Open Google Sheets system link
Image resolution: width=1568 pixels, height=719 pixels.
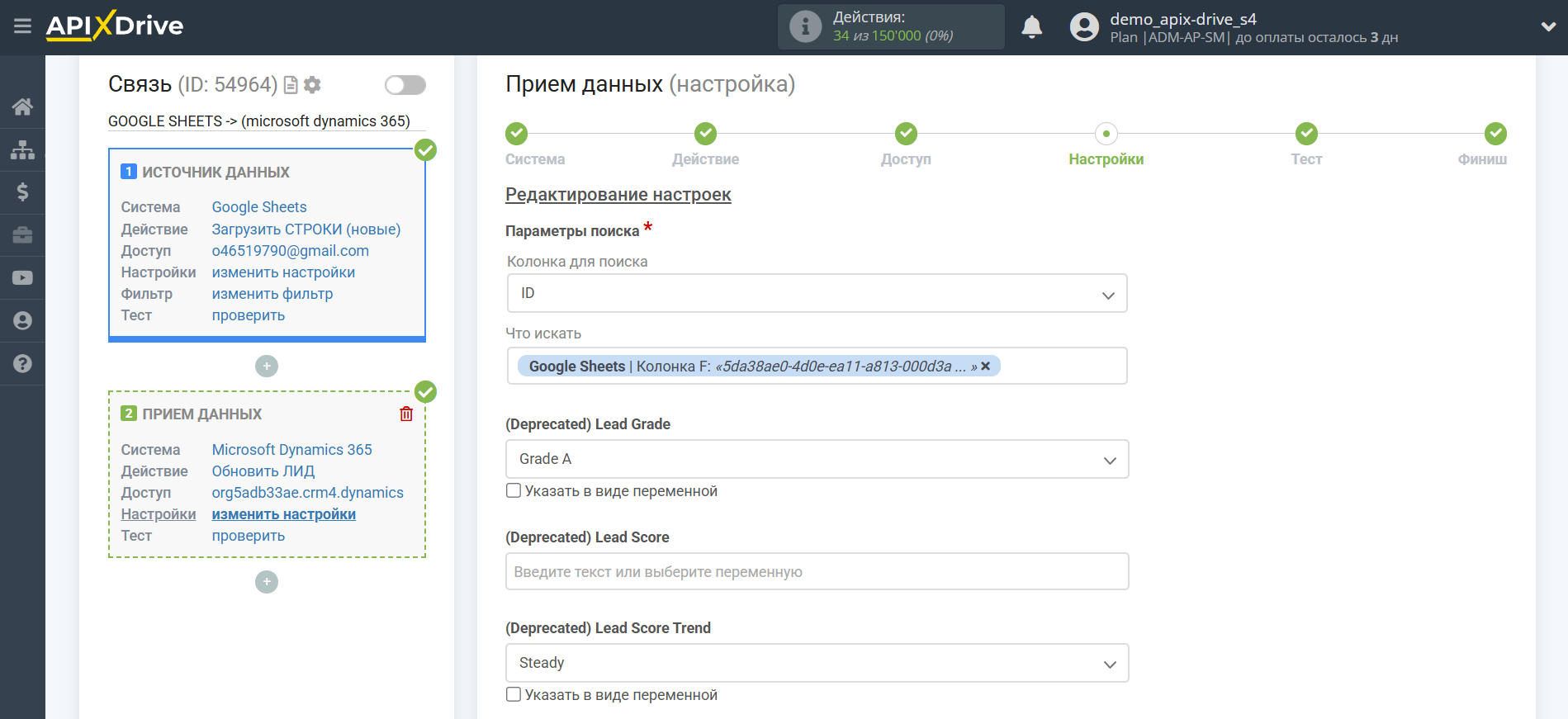tap(259, 207)
